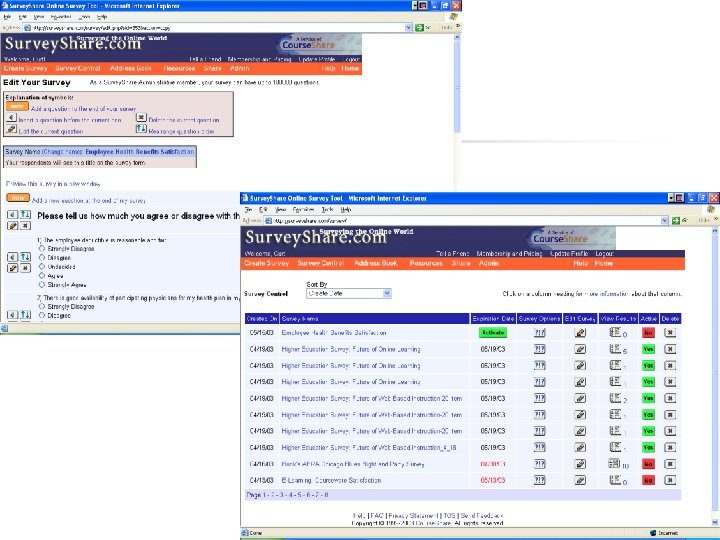
Task: Delete the E-Learning Courseware Satisfaction survey
Action: (670, 480)
